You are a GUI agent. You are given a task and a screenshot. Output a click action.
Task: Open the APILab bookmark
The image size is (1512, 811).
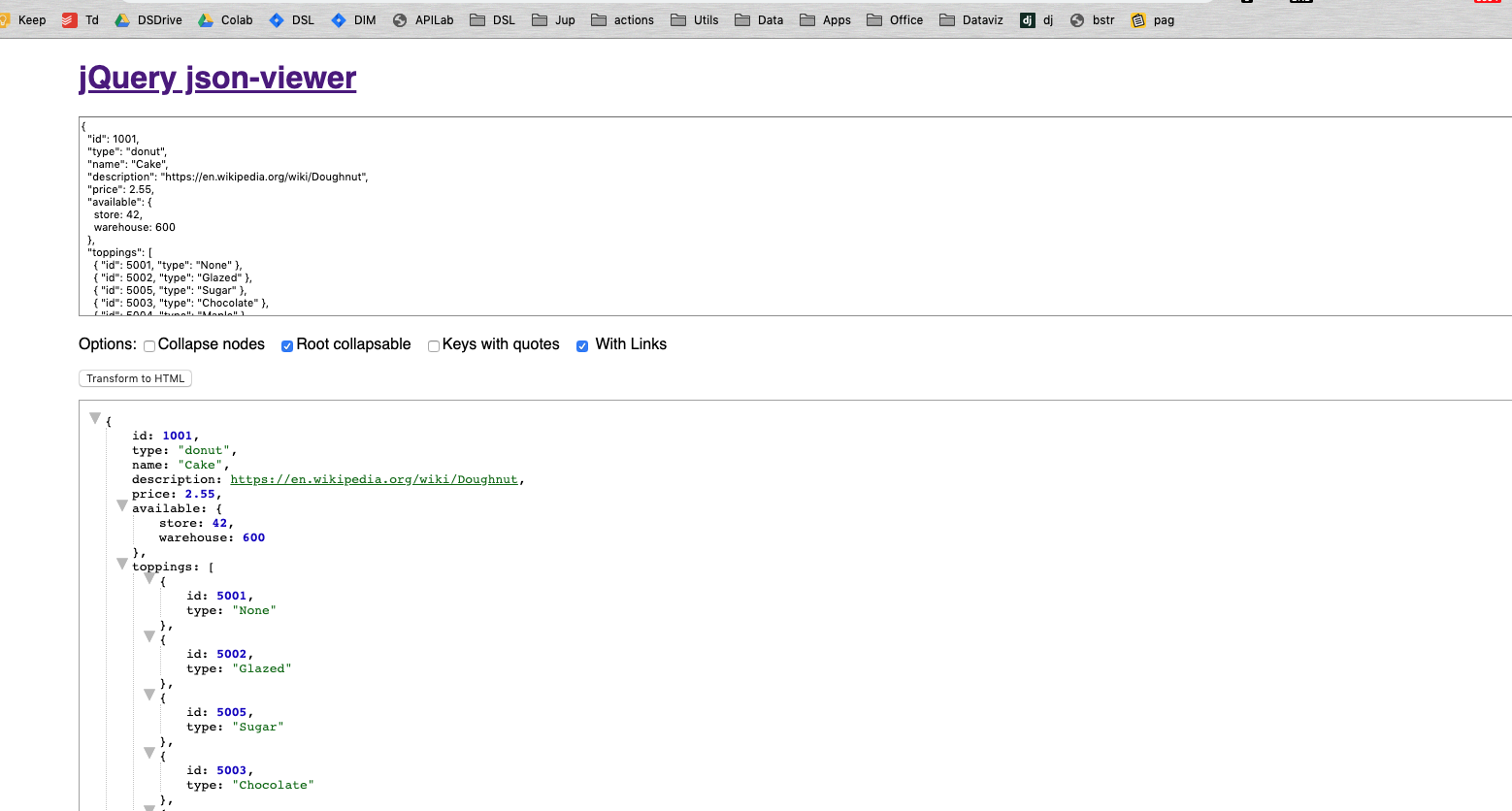pyautogui.click(x=423, y=19)
